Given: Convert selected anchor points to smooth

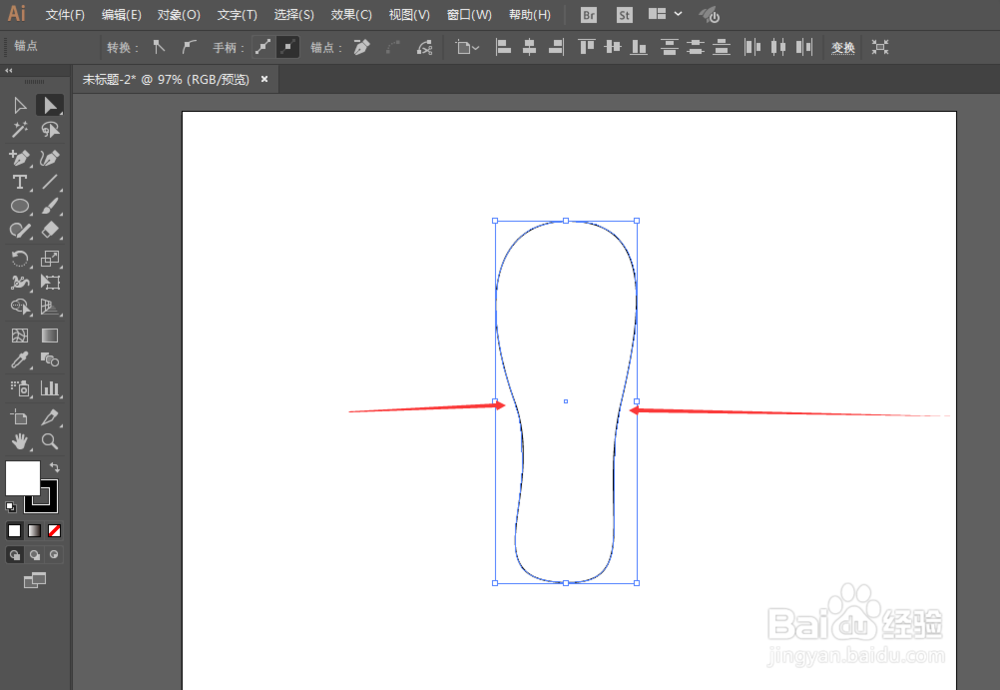Looking at the screenshot, I should coord(188,47).
